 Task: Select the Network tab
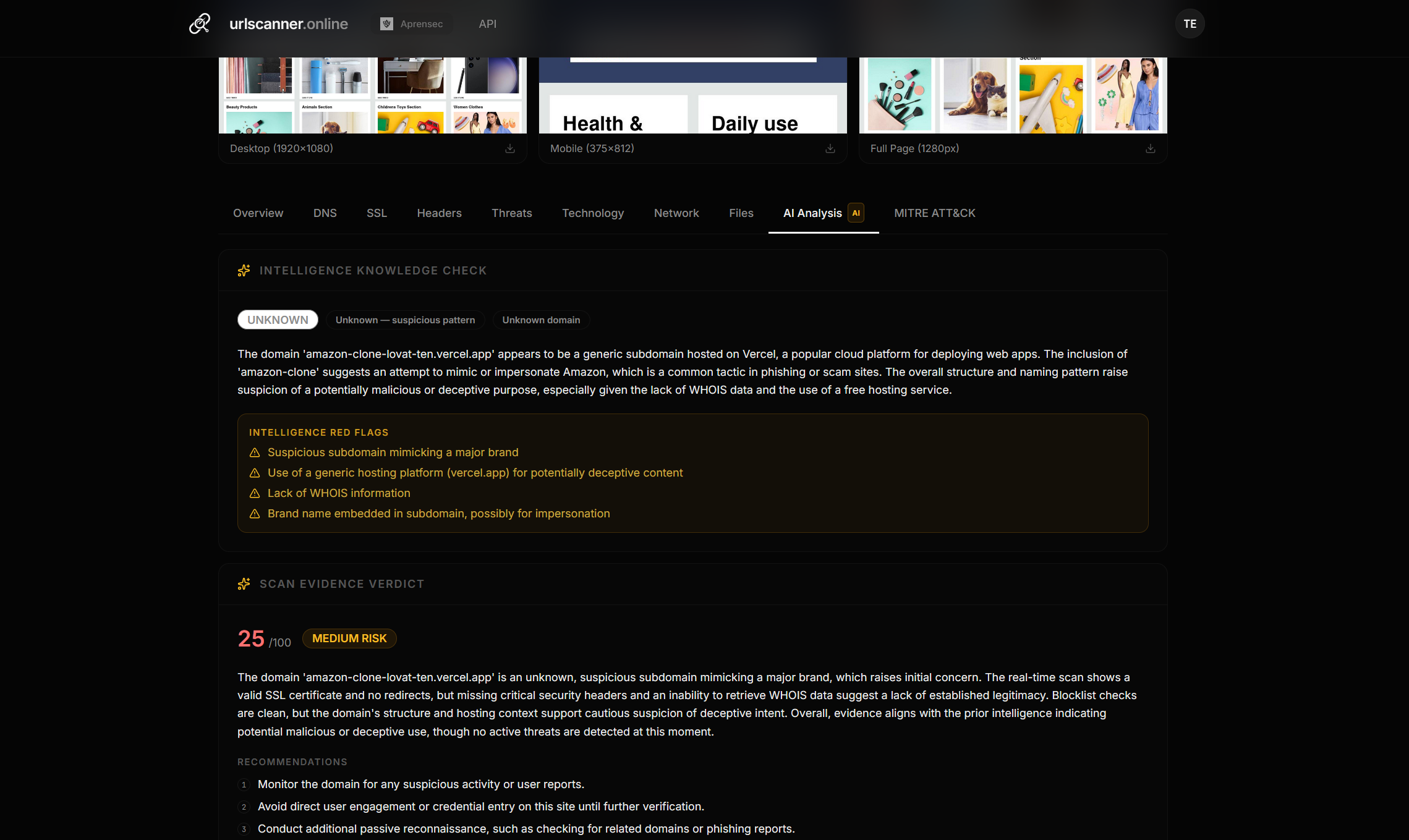pyautogui.click(x=676, y=213)
